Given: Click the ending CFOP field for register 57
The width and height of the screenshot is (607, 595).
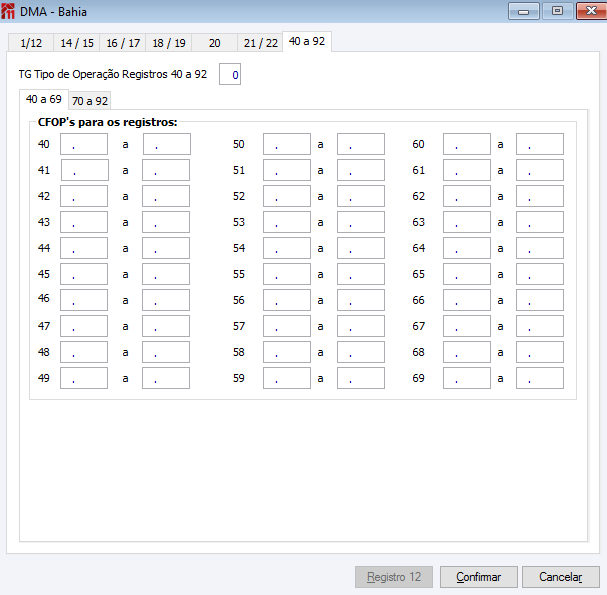Looking at the screenshot, I should [361, 326].
